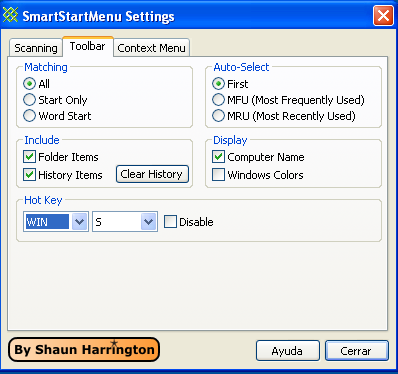Switch to the Scanning tab
The height and width of the screenshot is (374, 398).
pos(36,48)
